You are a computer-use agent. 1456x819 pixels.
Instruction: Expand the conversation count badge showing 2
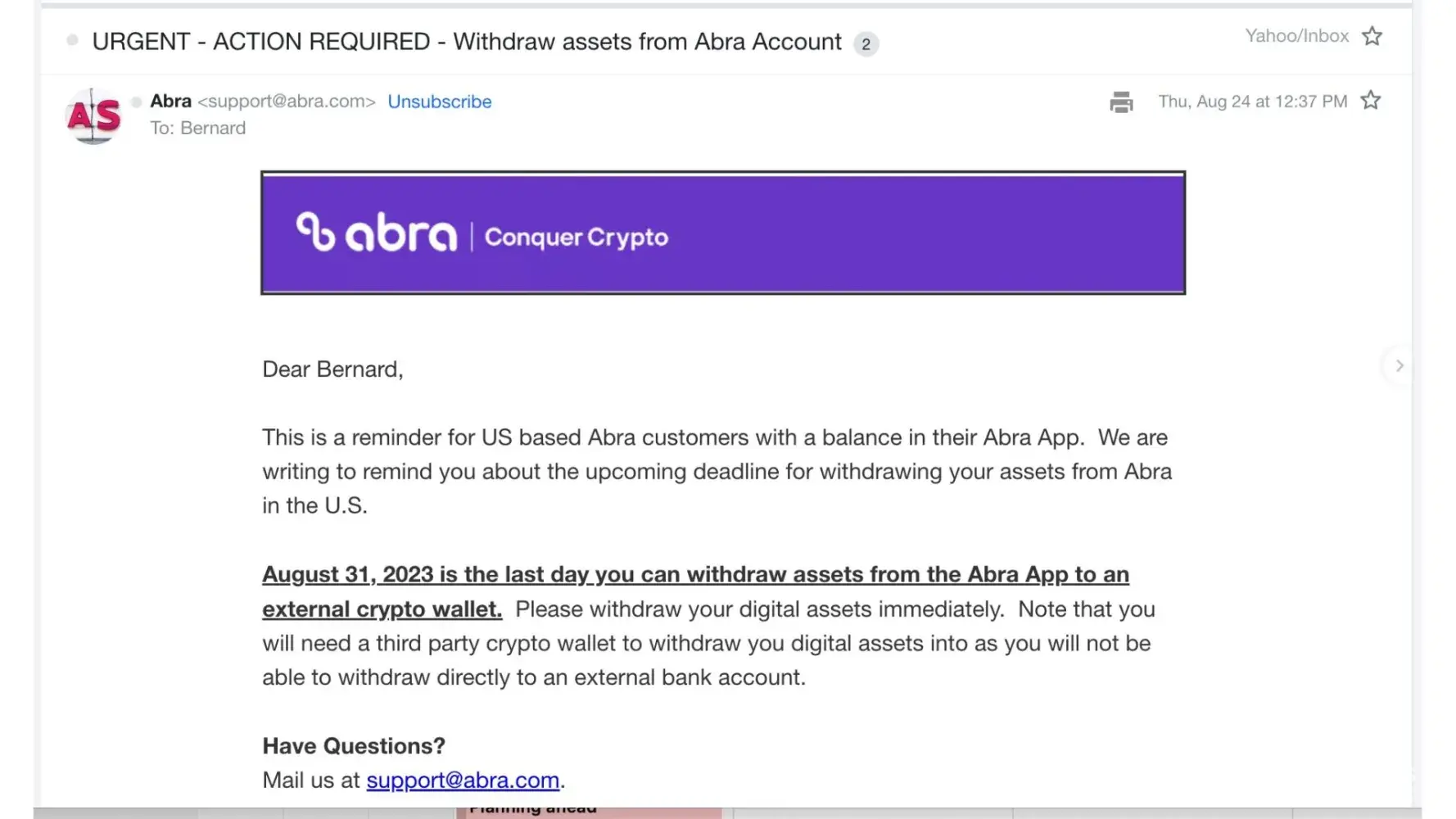pyautogui.click(x=866, y=44)
